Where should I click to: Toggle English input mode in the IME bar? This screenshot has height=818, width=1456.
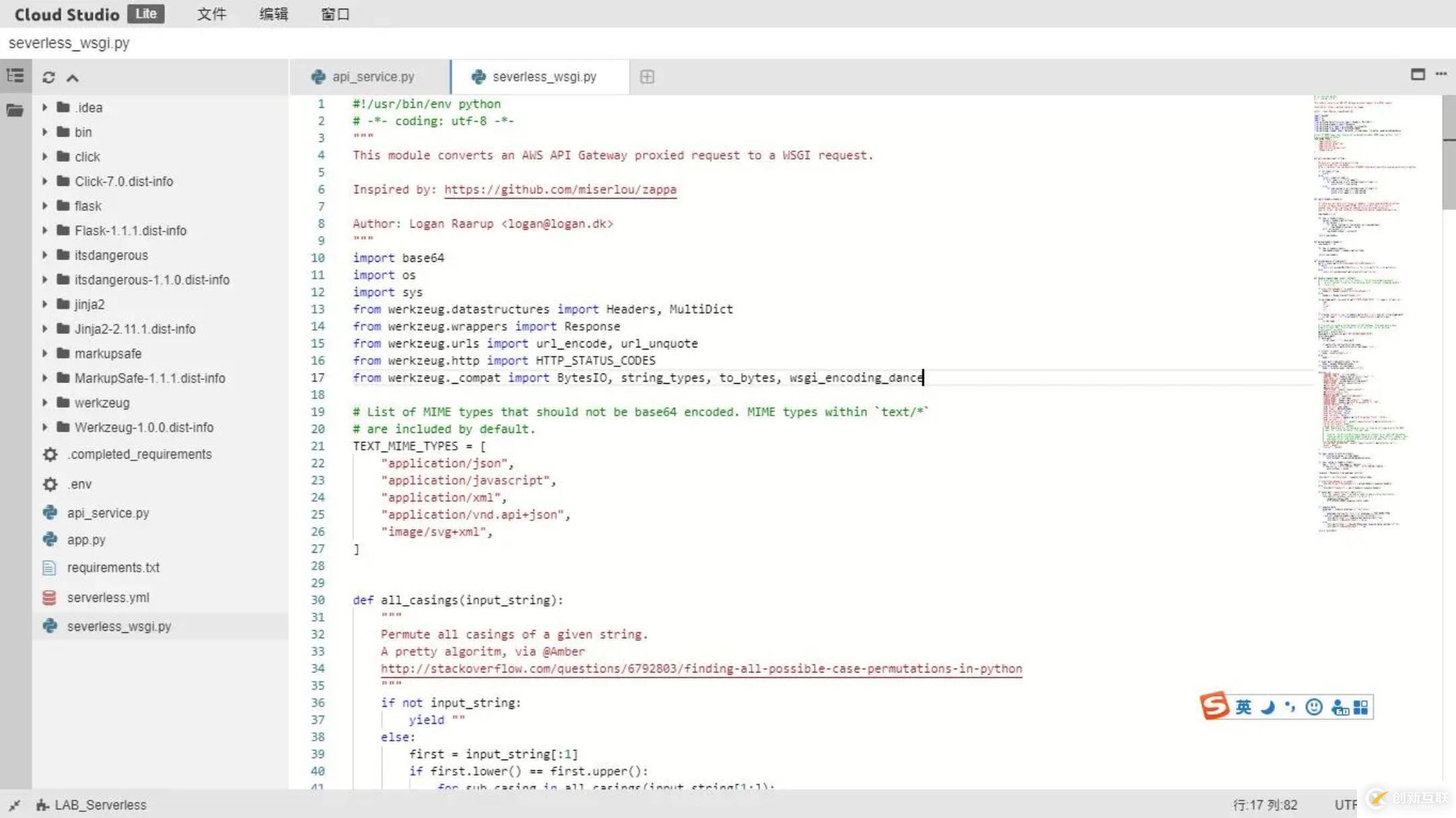tap(1243, 707)
